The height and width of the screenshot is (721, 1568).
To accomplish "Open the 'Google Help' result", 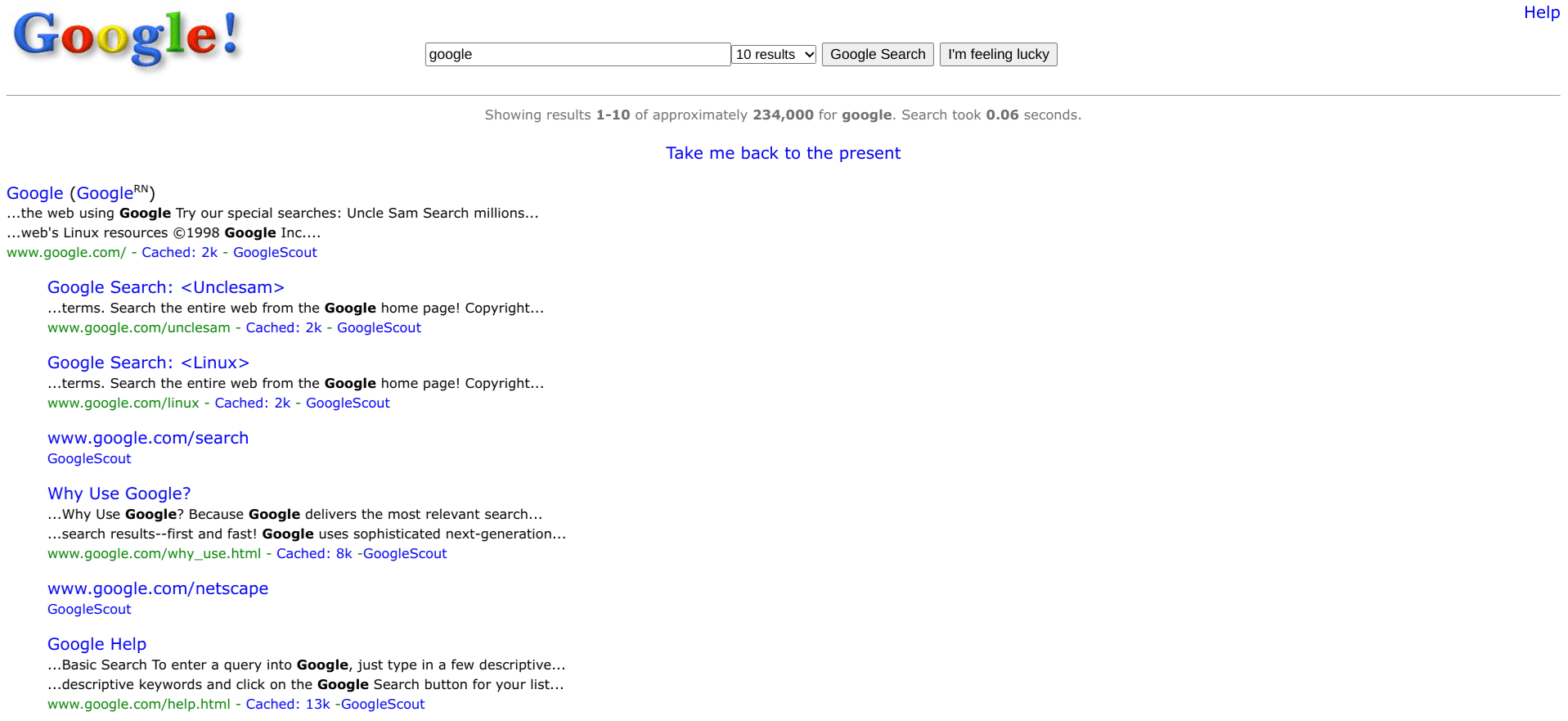I will click(97, 645).
